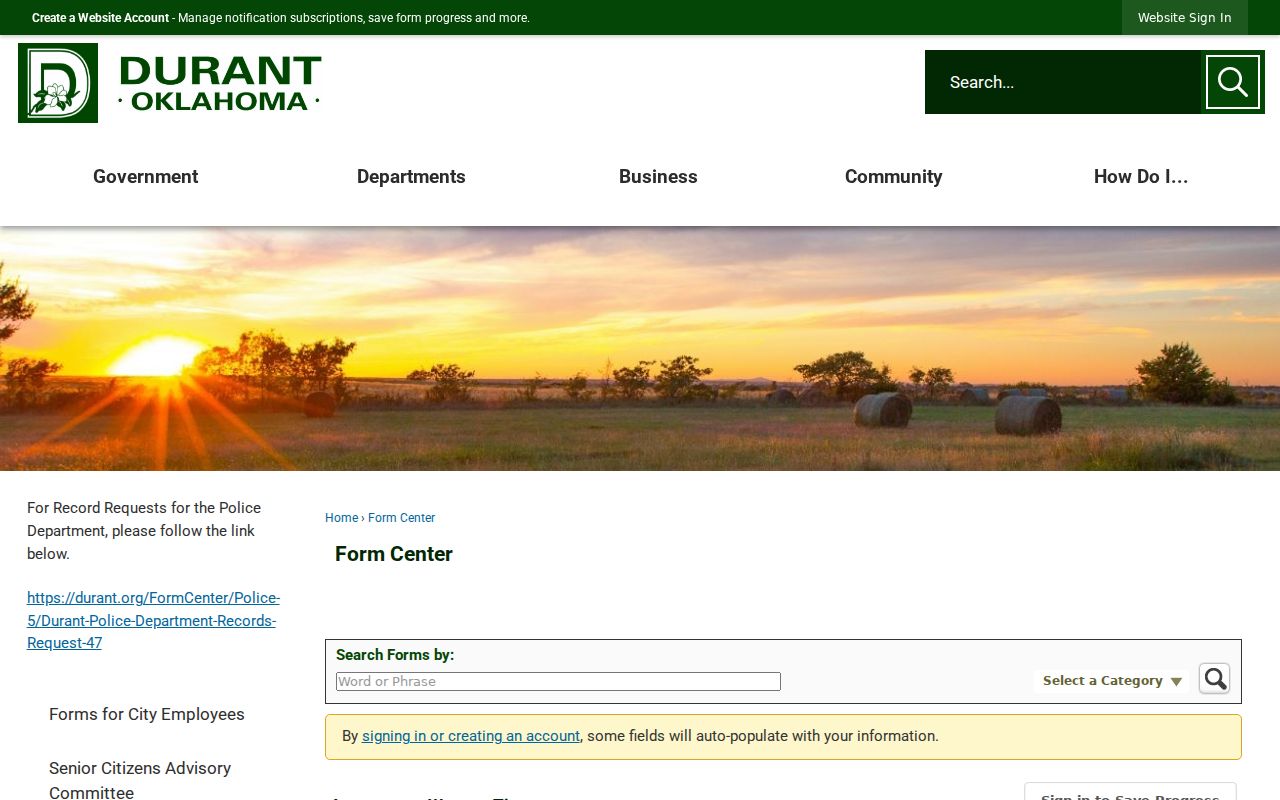The image size is (1280, 800).
Task: Click the sunset hay bale banner image
Action: coord(640,348)
